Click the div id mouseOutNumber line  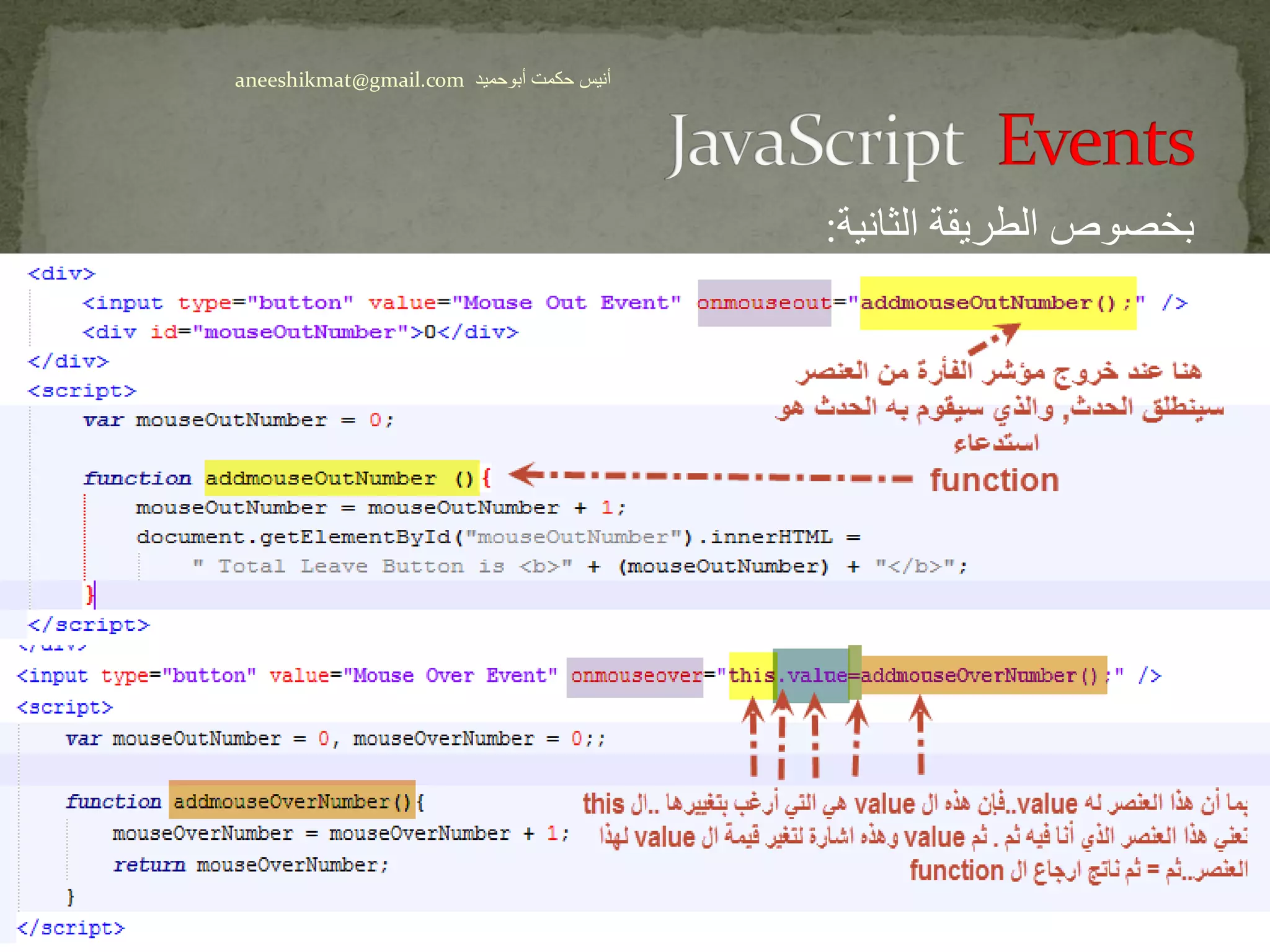tap(300, 332)
